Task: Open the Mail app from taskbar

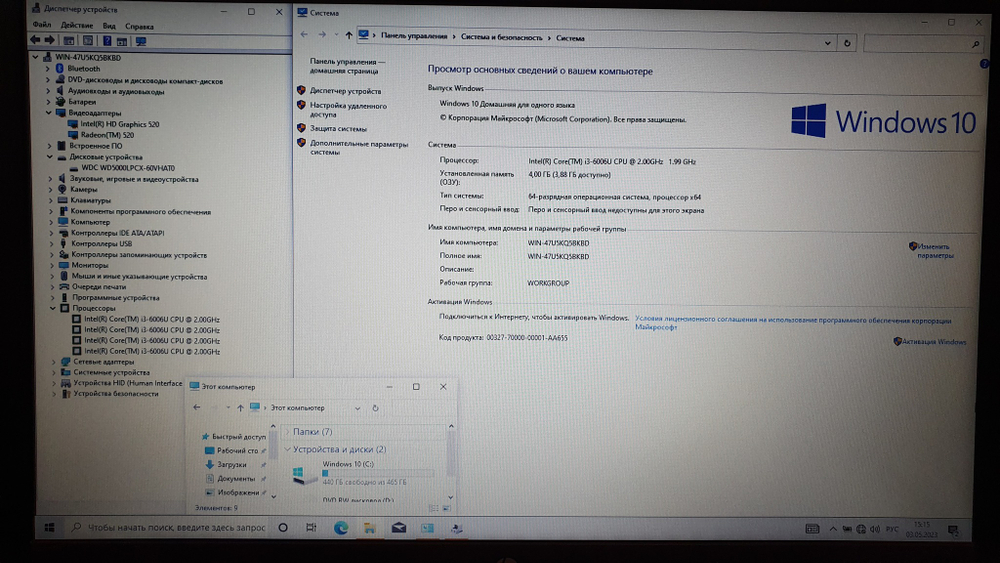Action: [399, 528]
